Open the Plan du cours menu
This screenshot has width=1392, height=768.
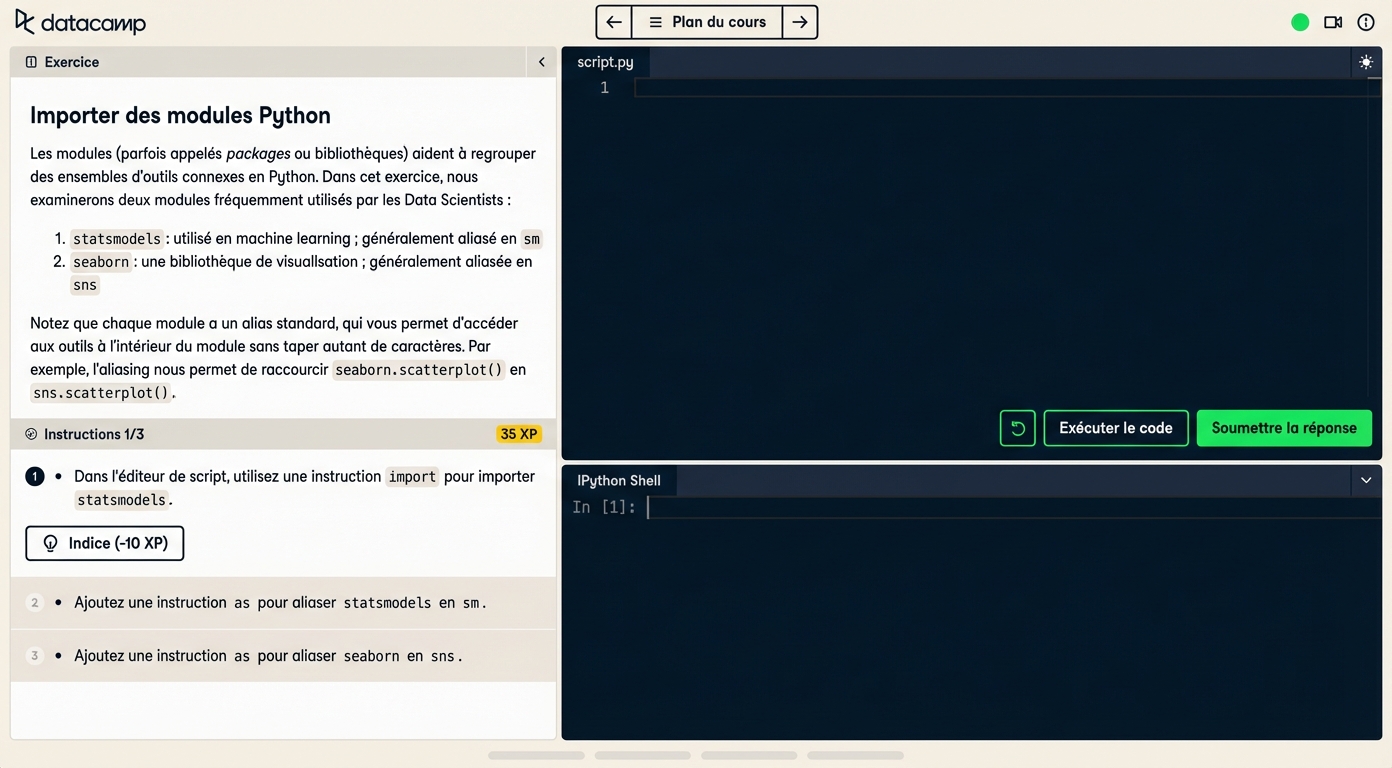click(x=707, y=22)
